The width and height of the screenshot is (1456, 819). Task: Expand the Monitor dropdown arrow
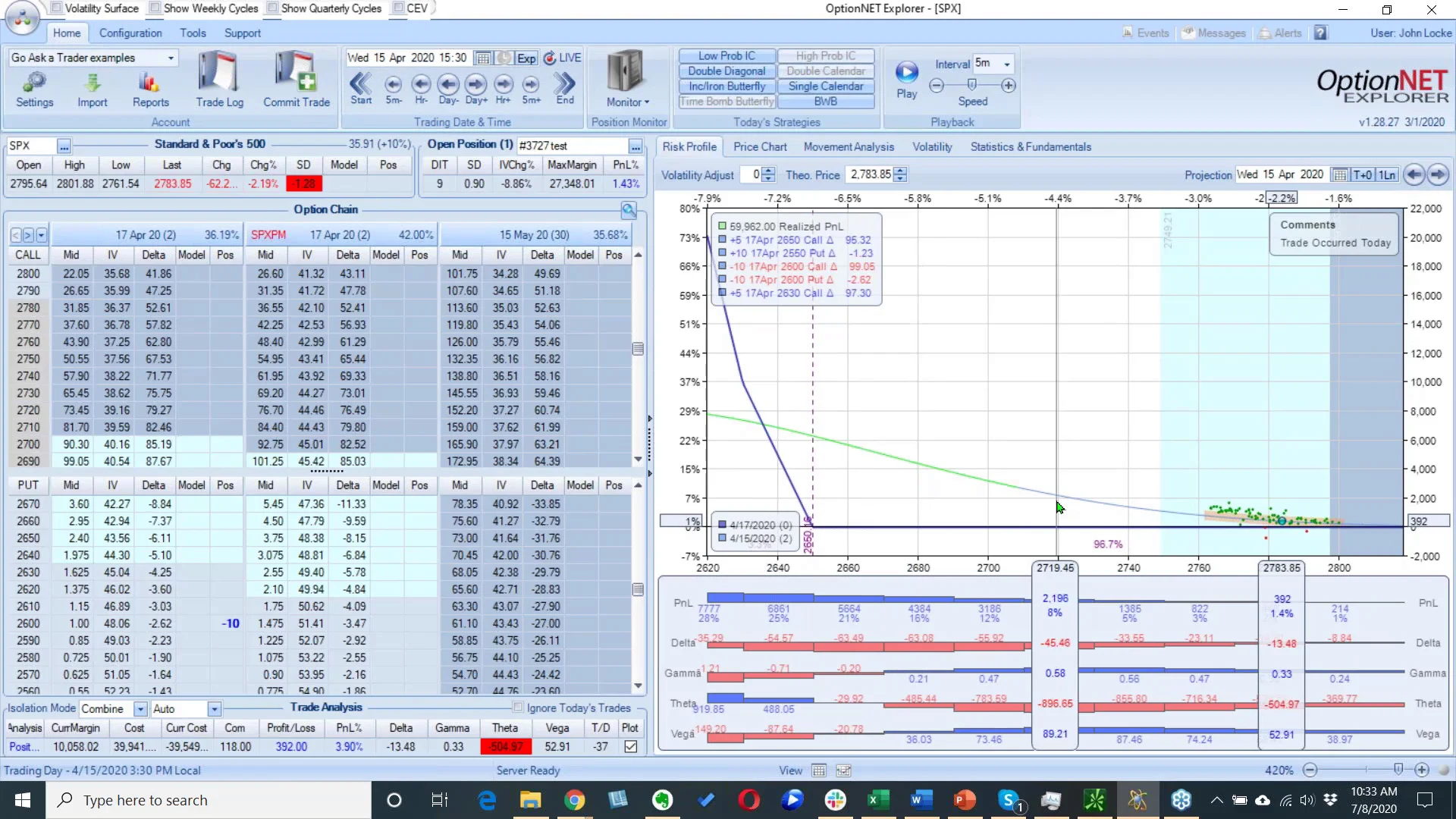[x=647, y=102]
